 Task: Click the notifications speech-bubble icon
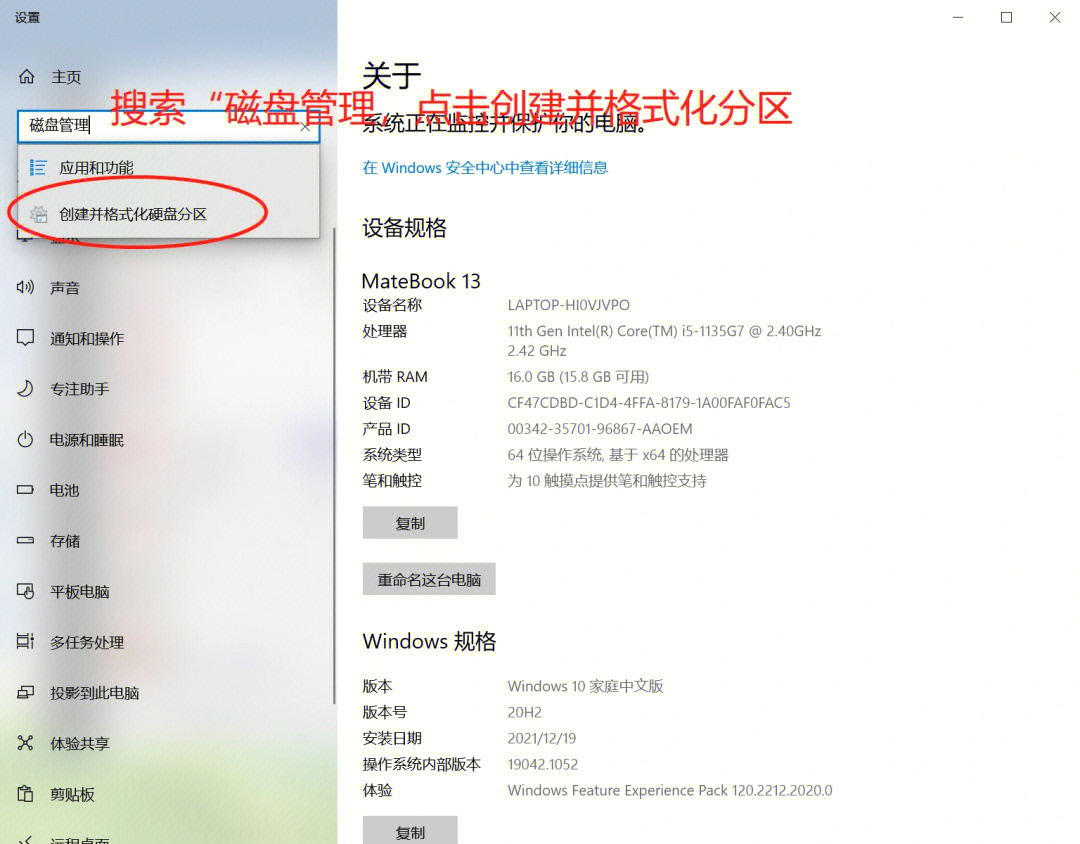tap(25, 338)
